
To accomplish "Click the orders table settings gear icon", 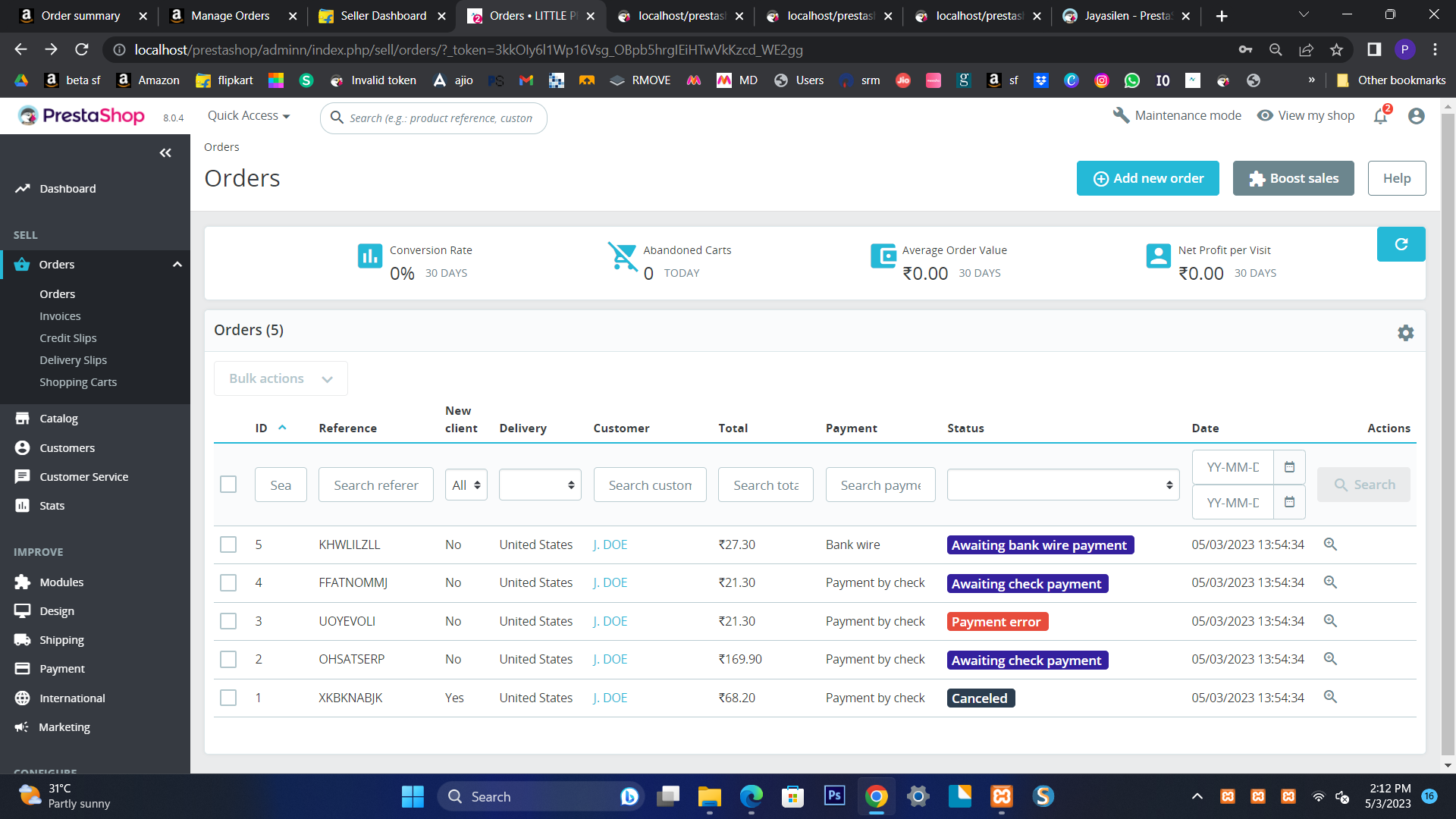I will (1405, 333).
